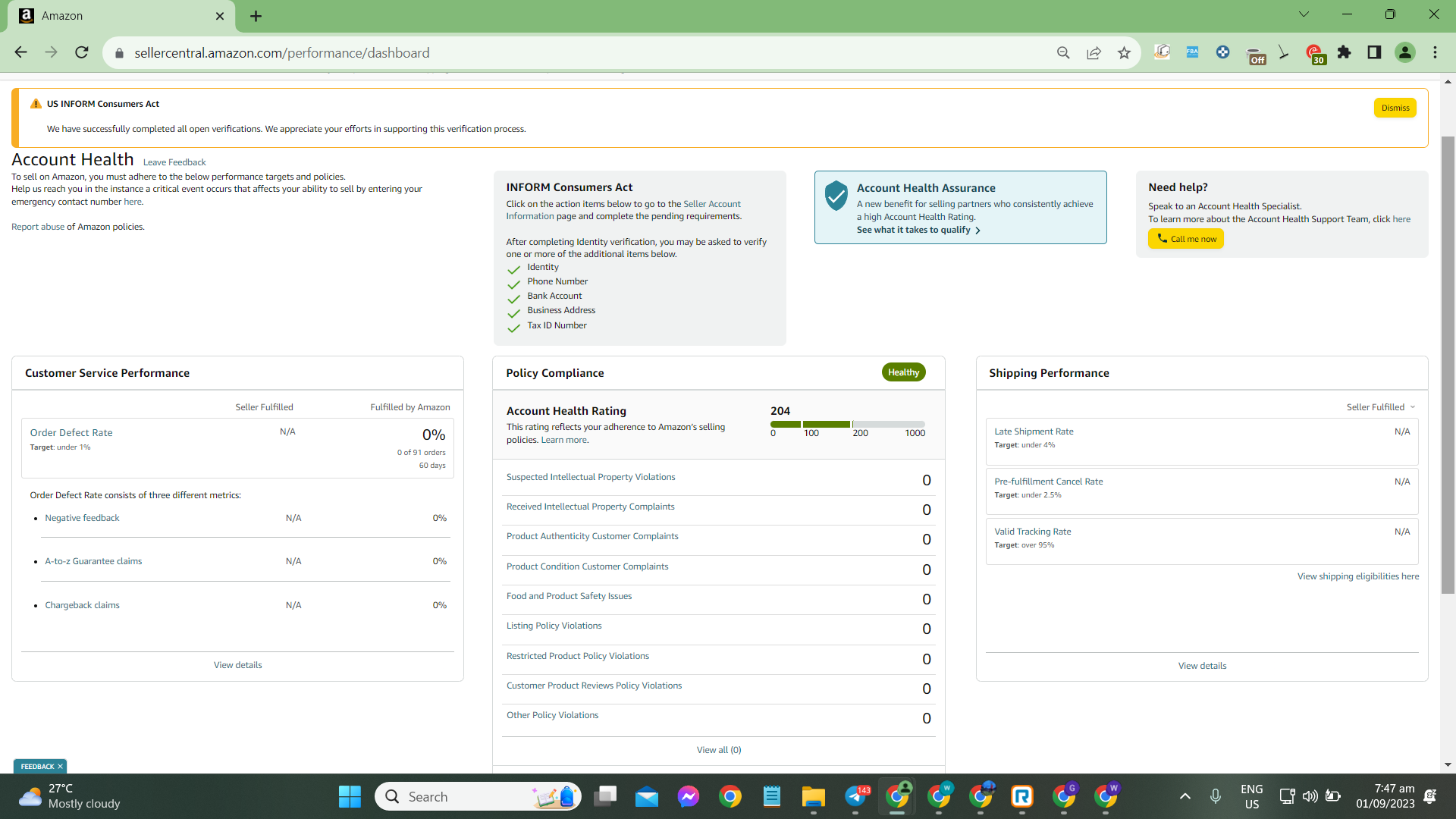Open the Report abuse link

pos(38,227)
